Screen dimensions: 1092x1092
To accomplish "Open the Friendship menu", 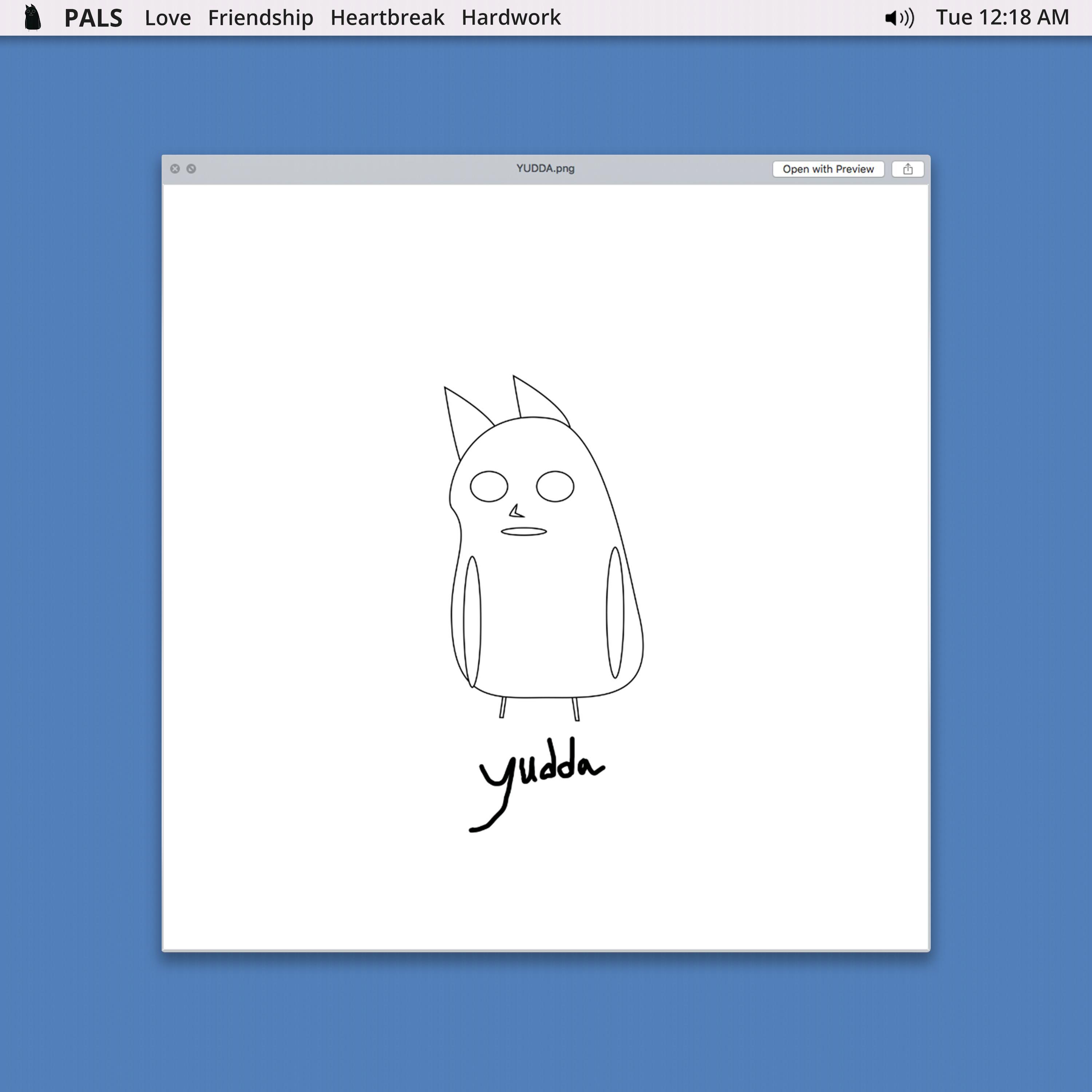I will (x=261, y=18).
